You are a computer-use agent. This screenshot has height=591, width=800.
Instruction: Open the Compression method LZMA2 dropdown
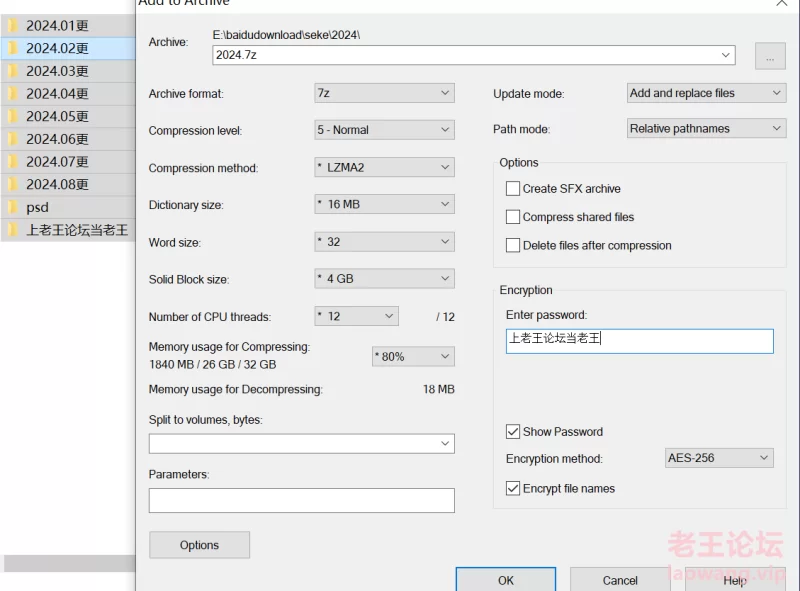pyautogui.click(x=384, y=167)
